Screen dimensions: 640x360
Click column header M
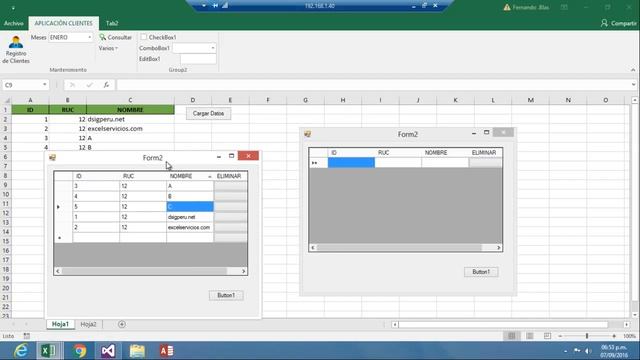531,100
